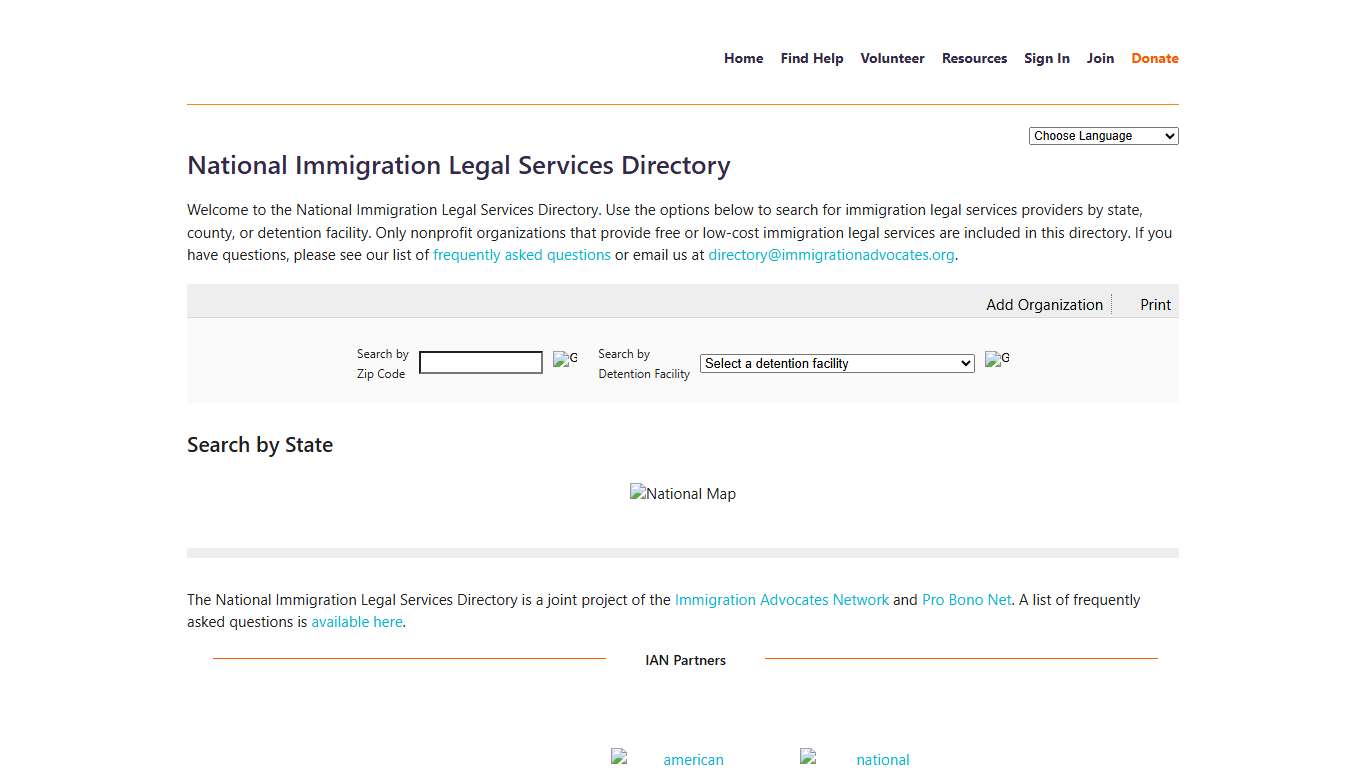The width and height of the screenshot is (1366, 768).
Task: Click Add Organization
Action: pyautogui.click(x=1044, y=304)
